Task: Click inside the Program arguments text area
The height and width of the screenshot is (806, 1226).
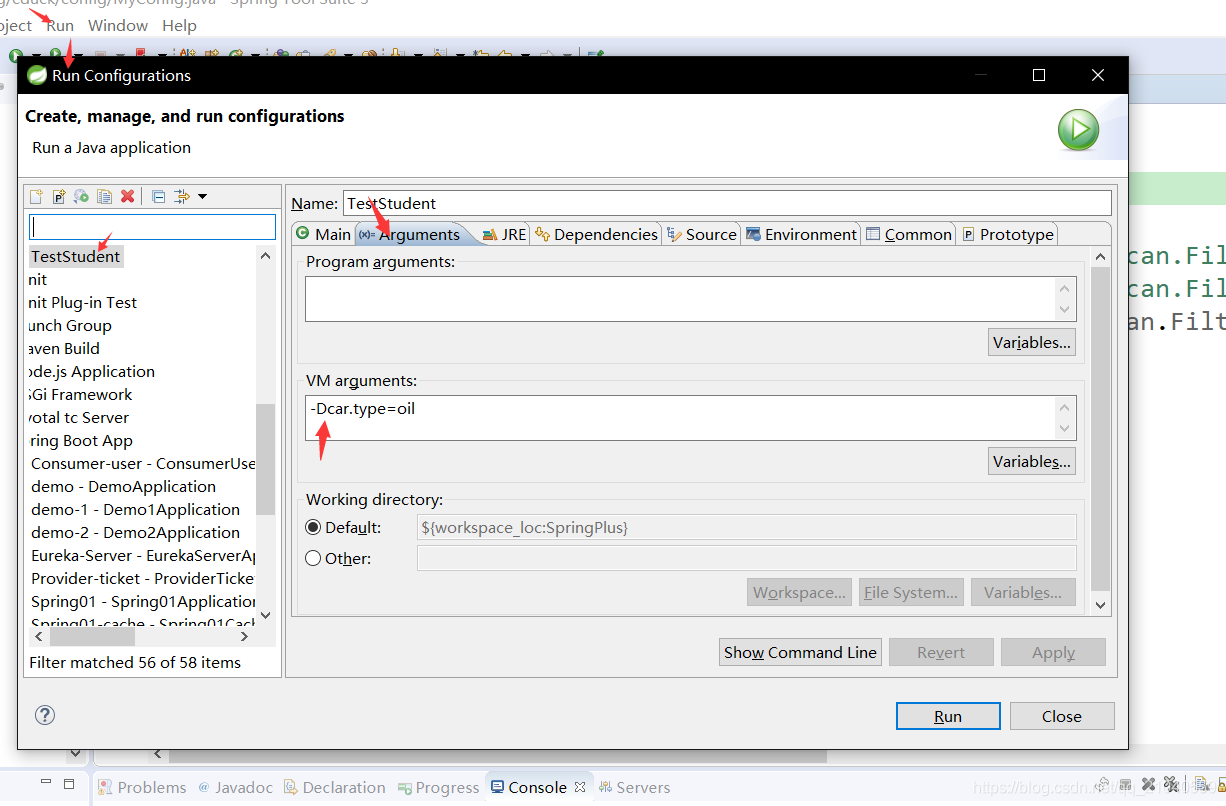Action: pyautogui.click(x=680, y=299)
